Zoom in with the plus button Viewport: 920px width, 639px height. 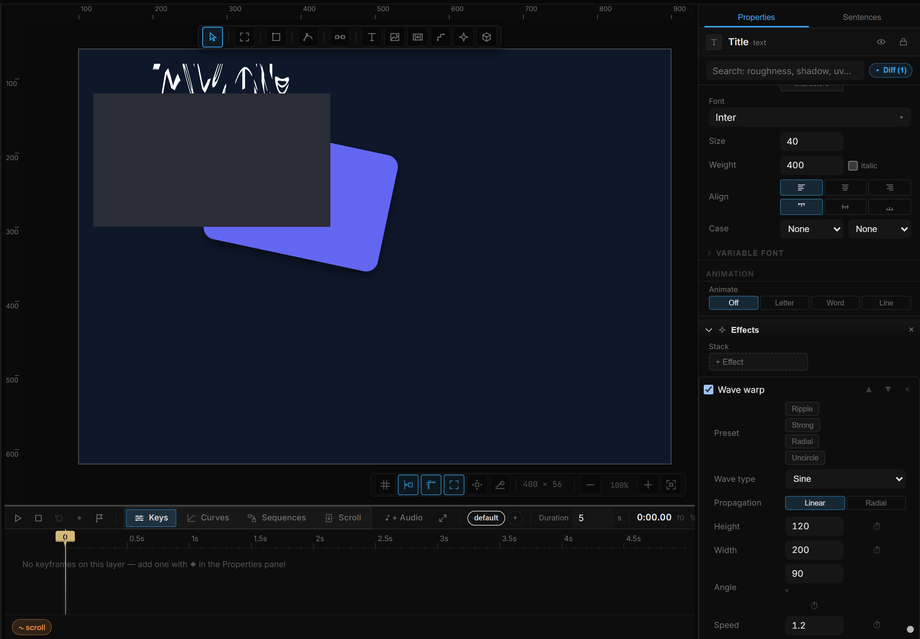pos(648,485)
